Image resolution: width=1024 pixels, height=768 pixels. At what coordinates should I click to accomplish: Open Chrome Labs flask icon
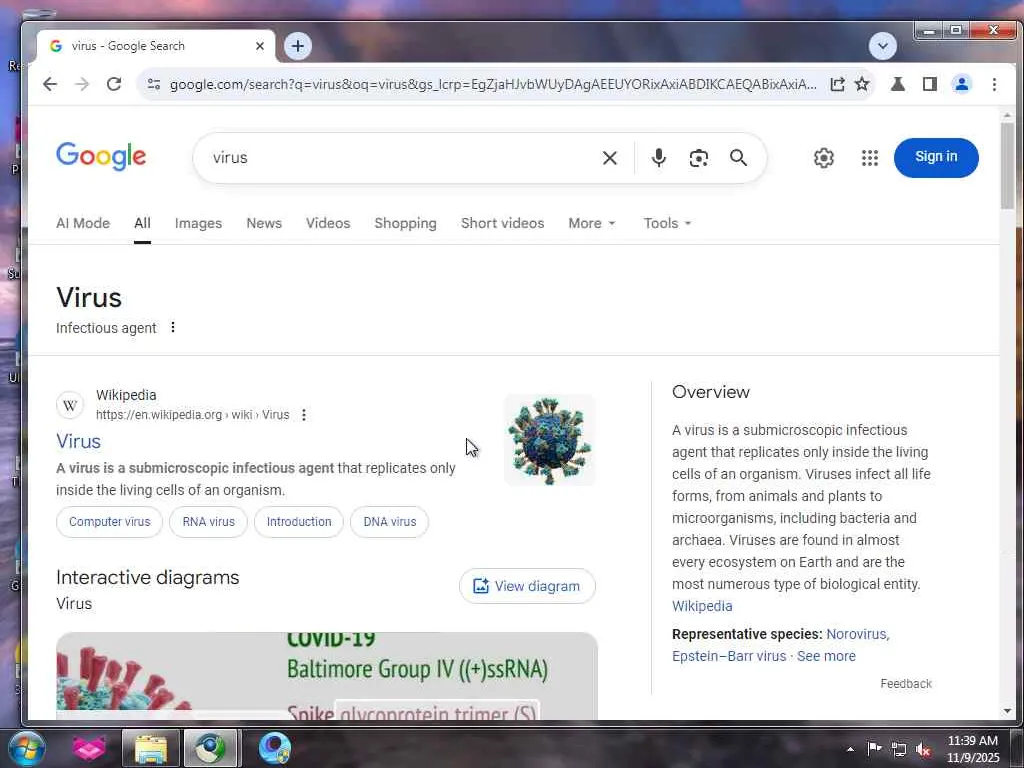(x=898, y=84)
